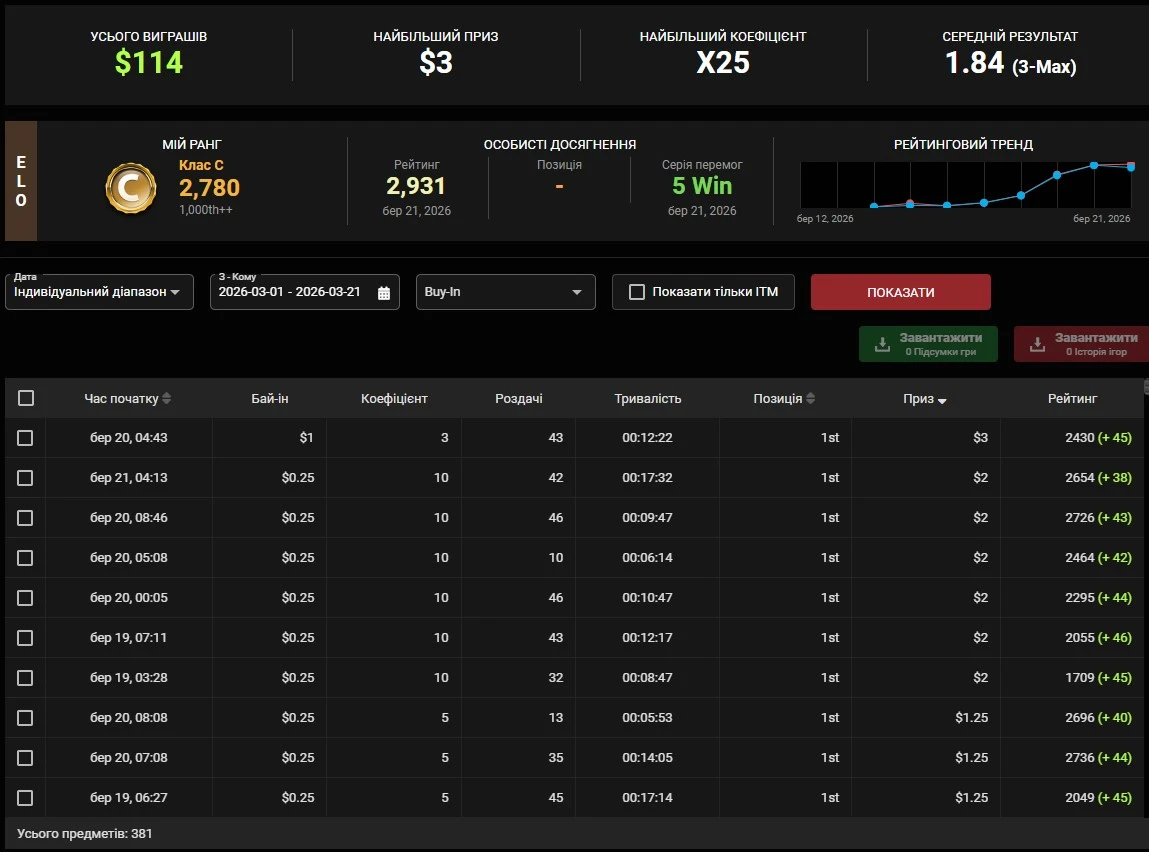This screenshot has width=1149, height=852.
Task: Open the Індивідуальний діапазон date dropdown
Action: [99, 292]
